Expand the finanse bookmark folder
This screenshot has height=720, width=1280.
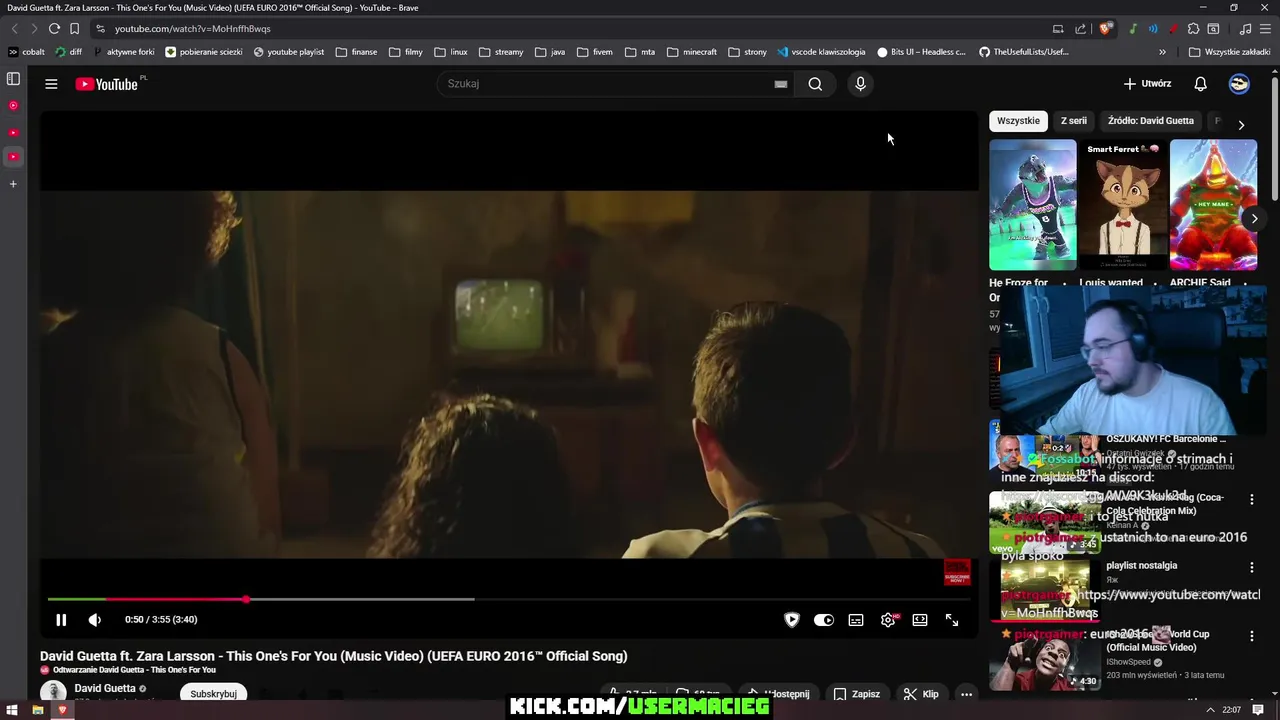point(357,52)
